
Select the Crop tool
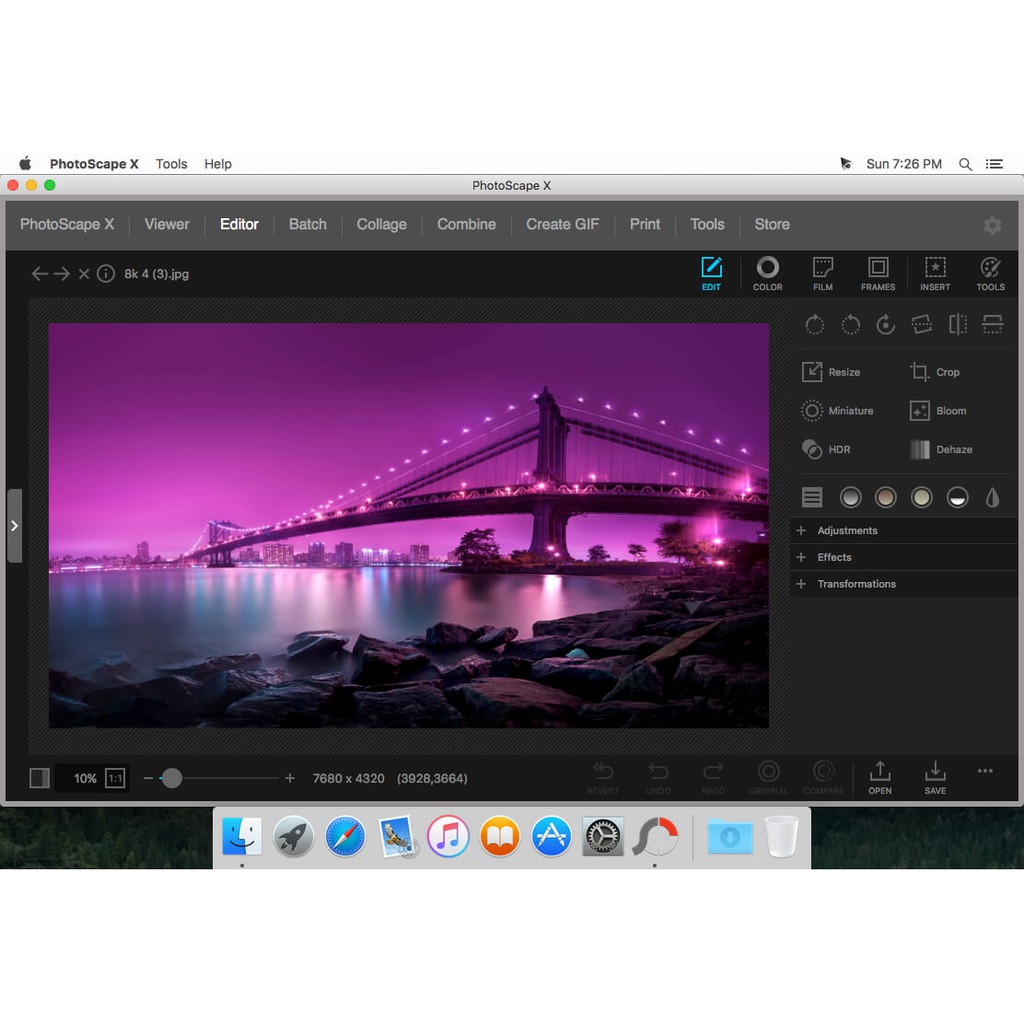pyautogui.click(x=935, y=372)
